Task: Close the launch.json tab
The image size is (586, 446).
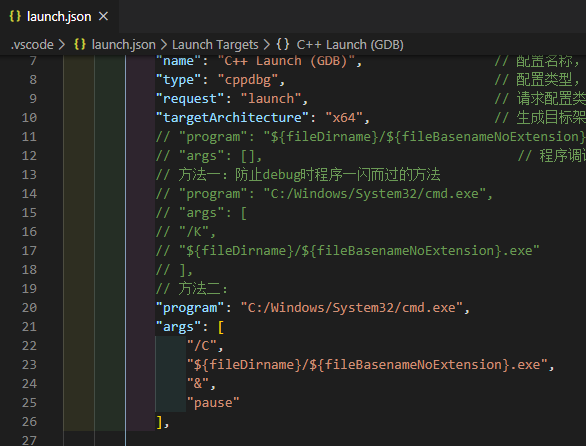Action: (103, 16)
